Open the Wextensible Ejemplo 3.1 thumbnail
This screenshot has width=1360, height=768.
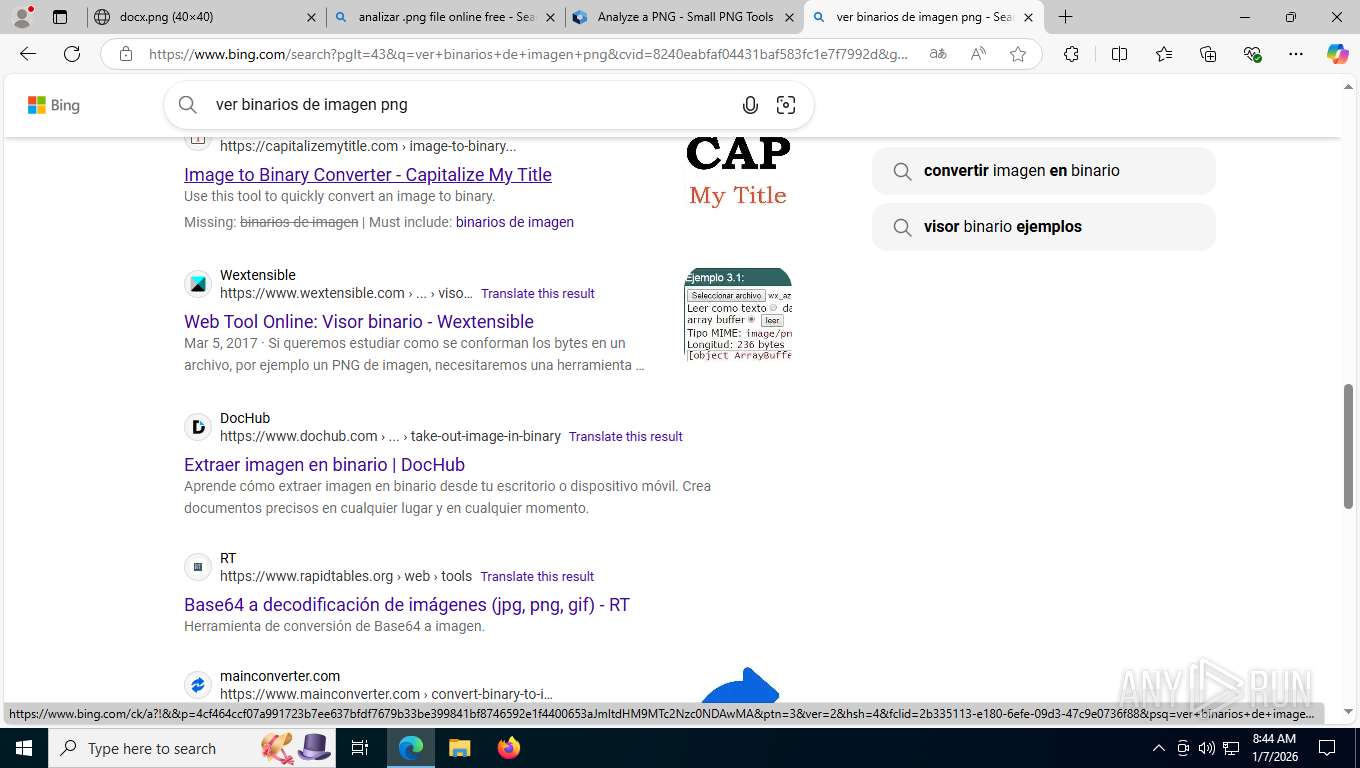click(x=738, y=314)
